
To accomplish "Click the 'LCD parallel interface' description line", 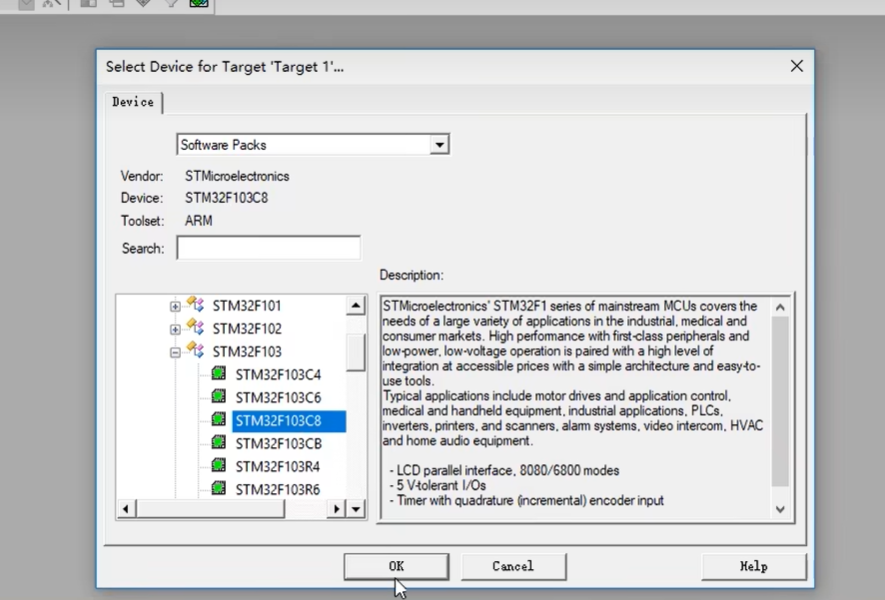I will 504,470.
